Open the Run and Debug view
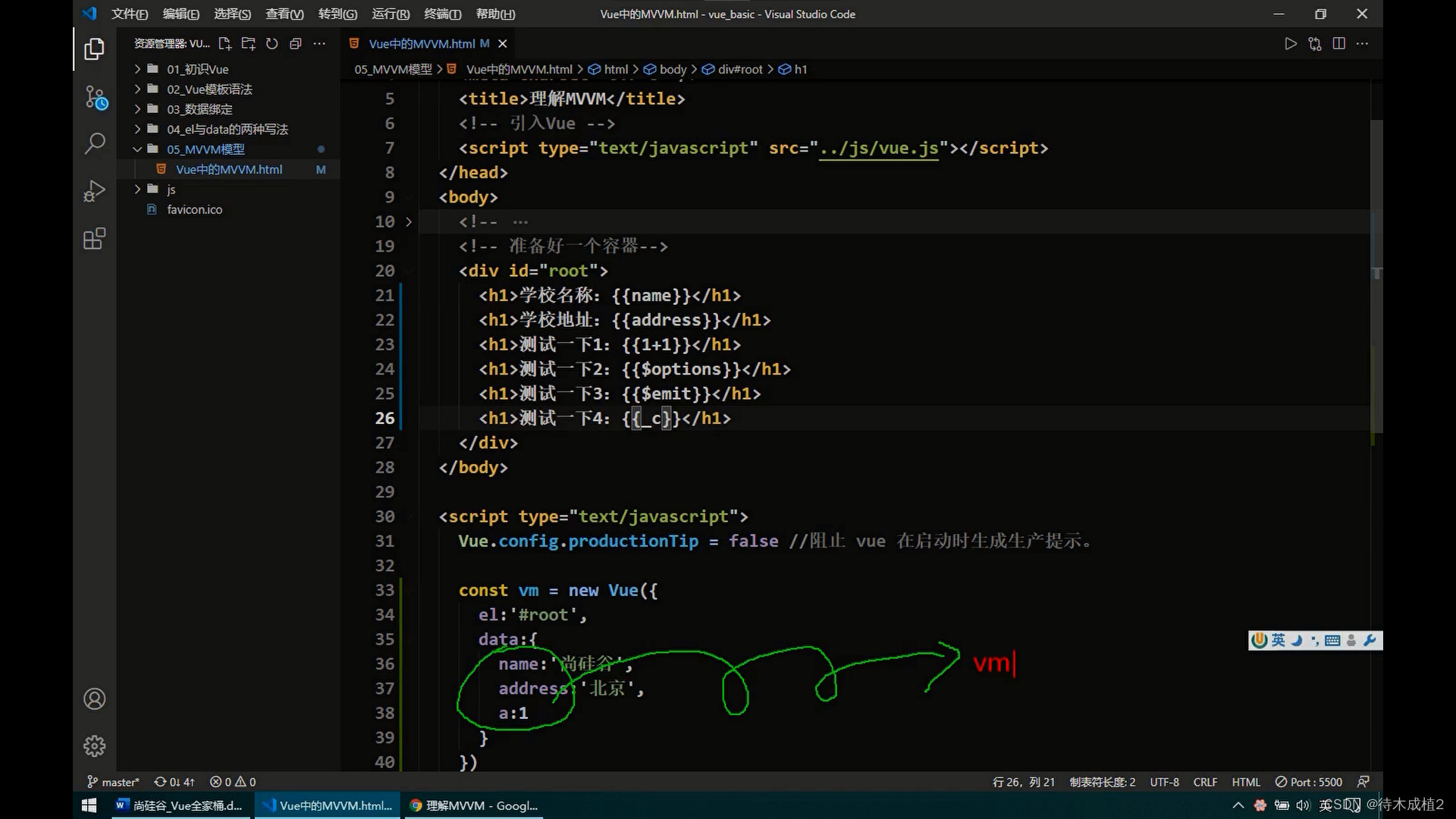Screen dimensions: 1456x819 click(x=94, y=191)
